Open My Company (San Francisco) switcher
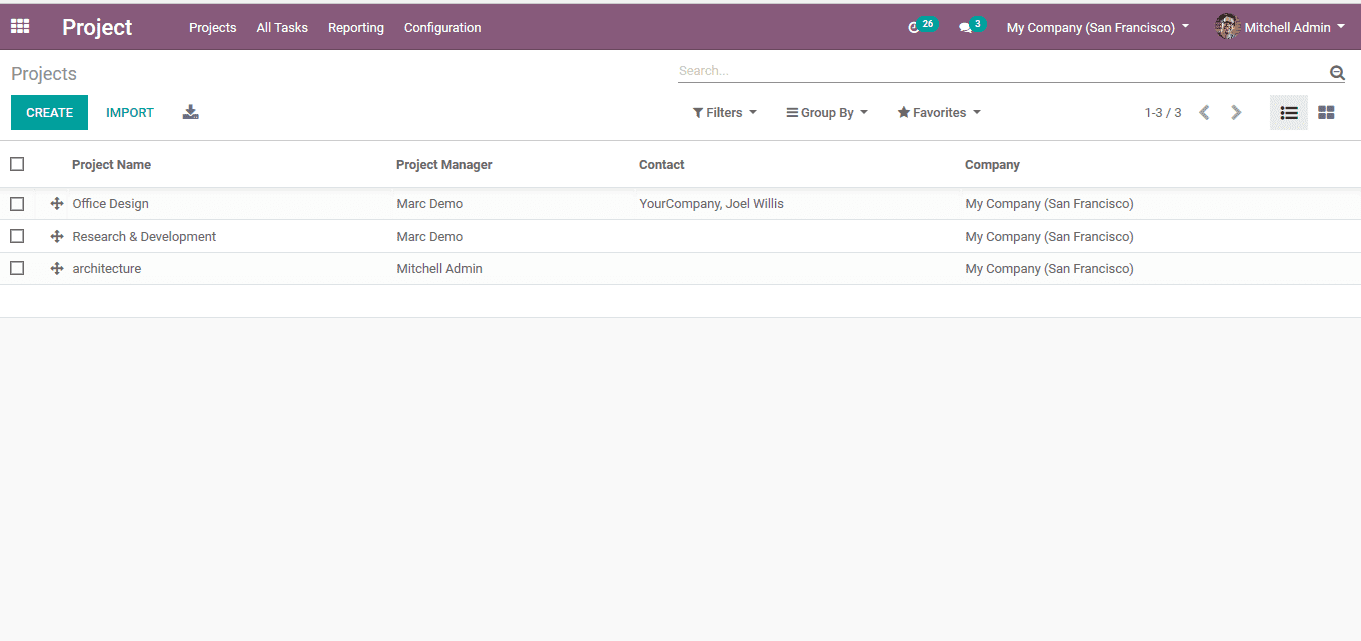 pos(1098,27)
